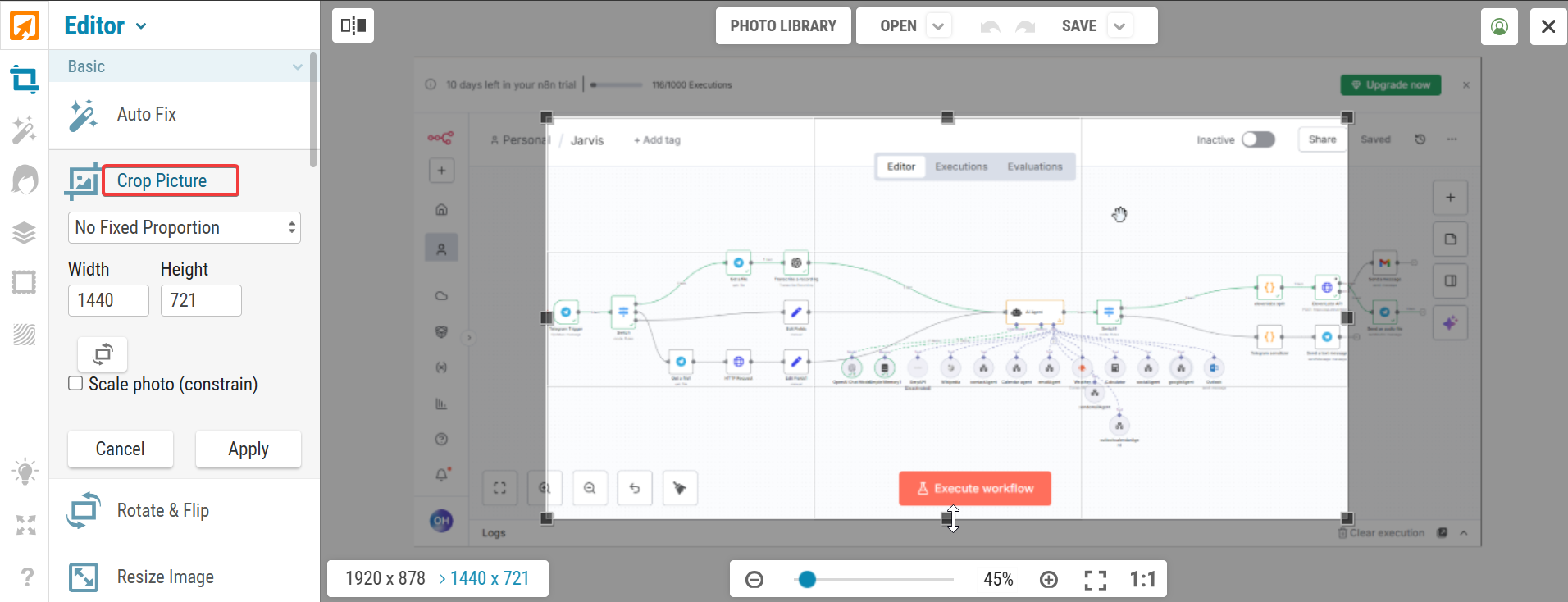Open the magic wand effects tool
This screenshot has width=1568, height=602.
coord(25,130)
